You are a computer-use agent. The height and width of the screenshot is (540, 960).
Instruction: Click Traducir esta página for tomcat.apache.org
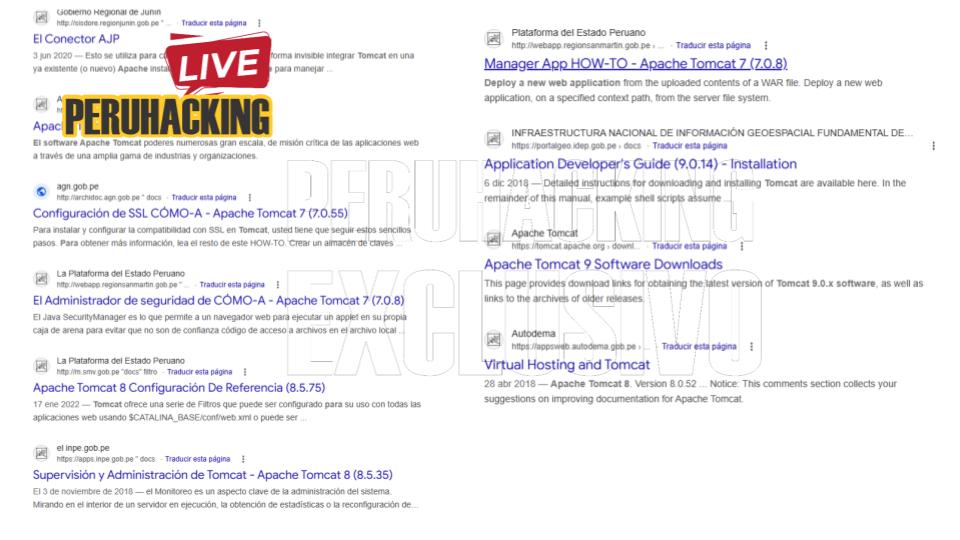pyautogui.click(x=689, y=246)
